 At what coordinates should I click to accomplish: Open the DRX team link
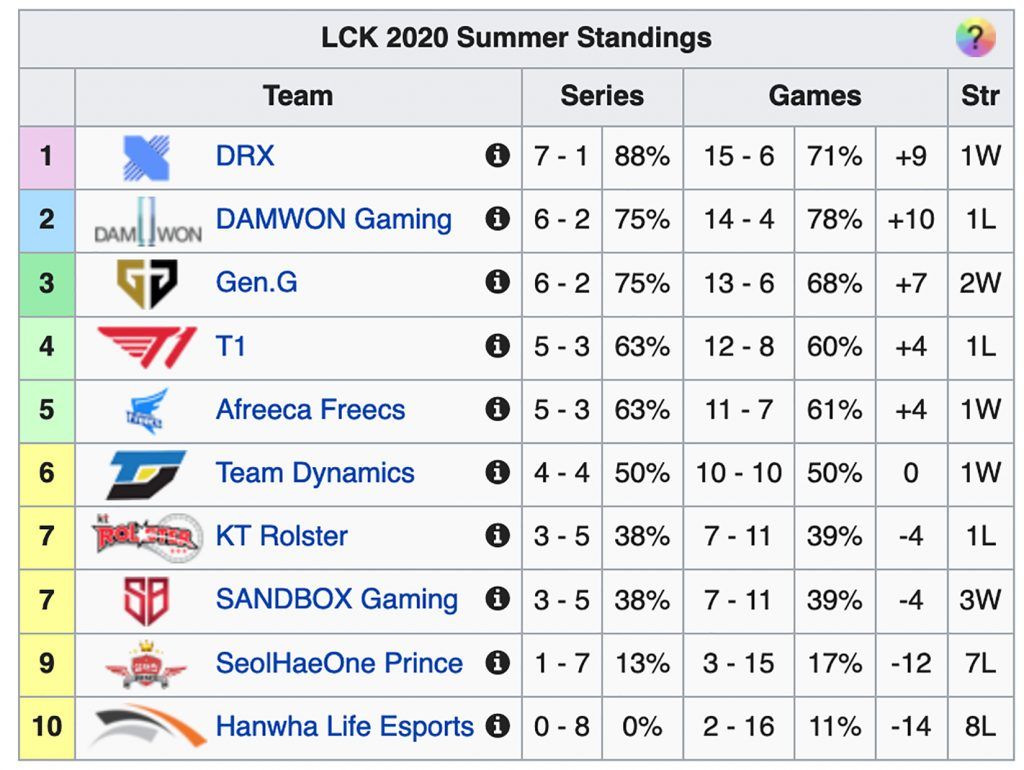[x=245, y=156]
